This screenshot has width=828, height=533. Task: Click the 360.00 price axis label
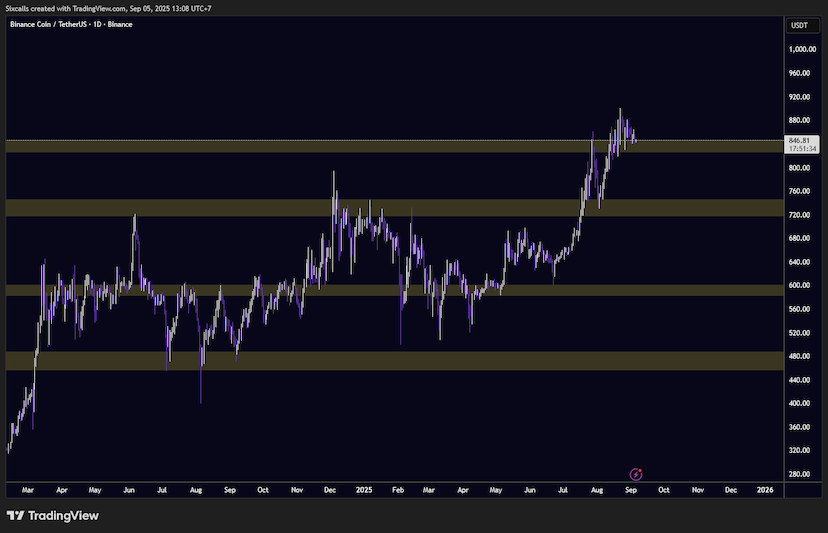click(x=799, y=426)
